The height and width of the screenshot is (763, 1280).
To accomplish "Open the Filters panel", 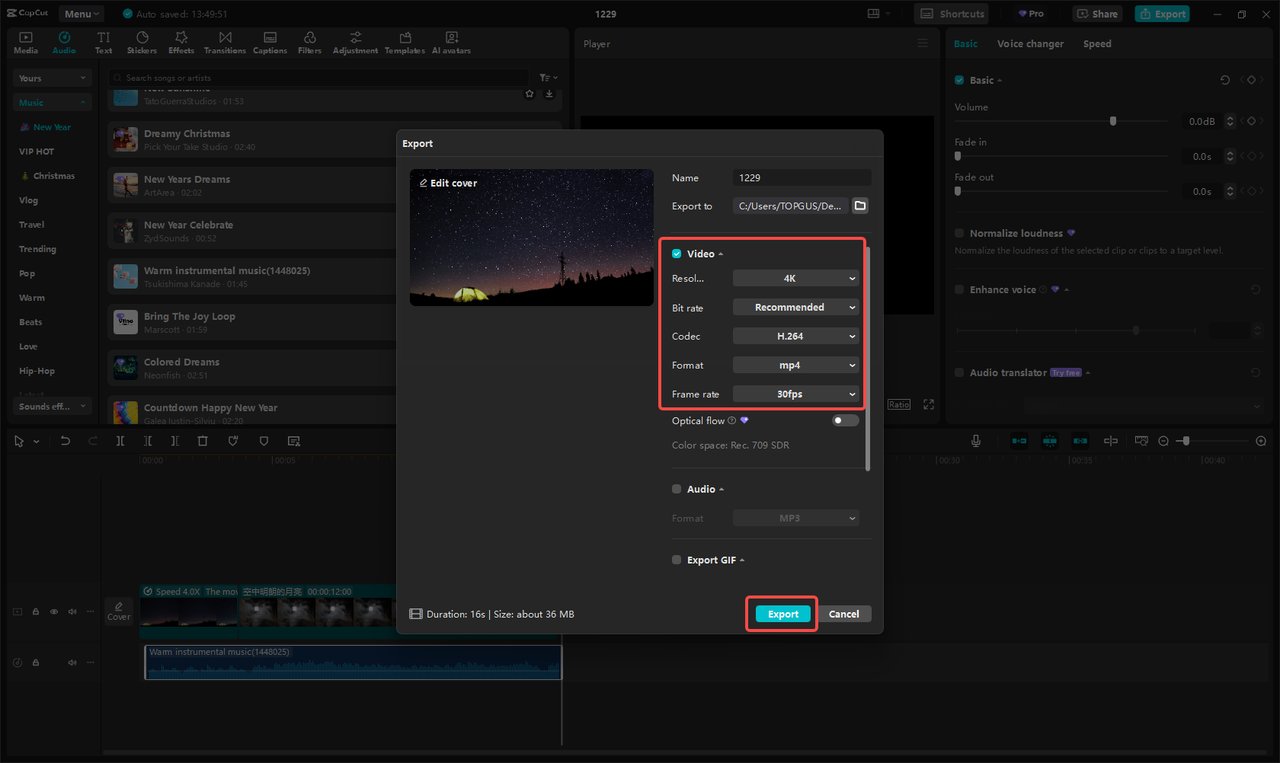I will click(310, 42).
